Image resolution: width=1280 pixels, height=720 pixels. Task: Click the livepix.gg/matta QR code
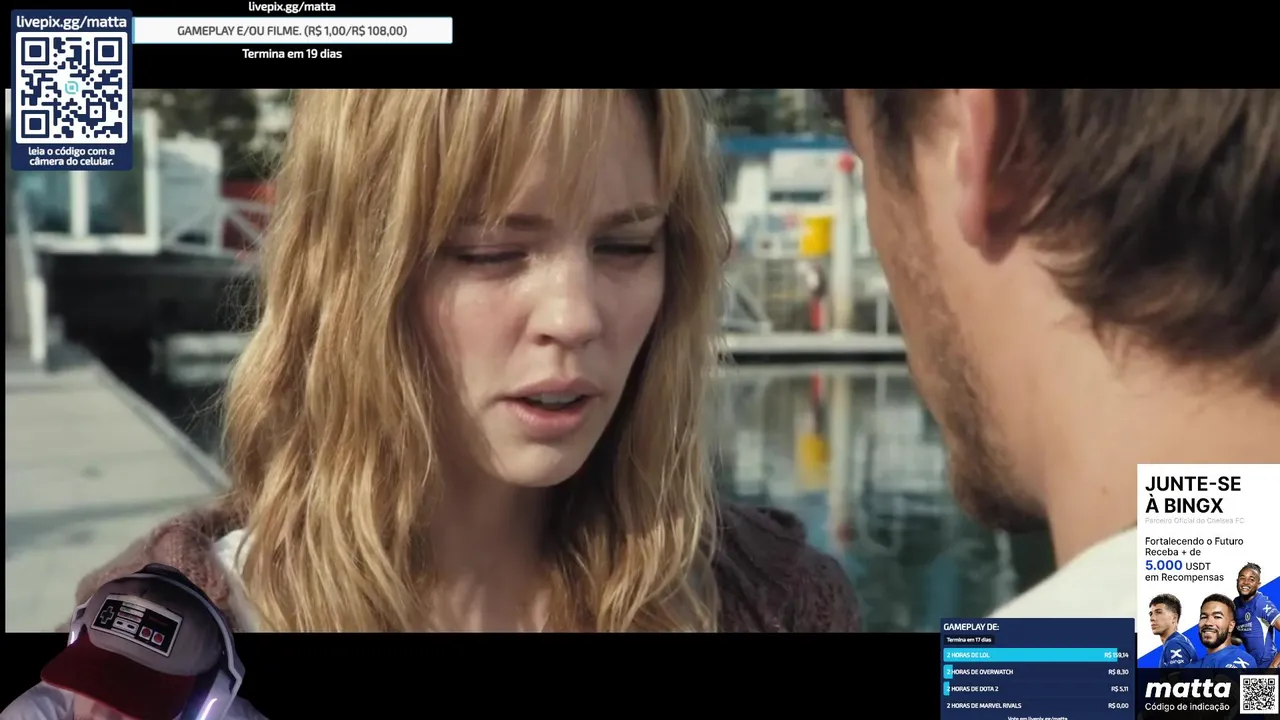click(x=72, y=88)
